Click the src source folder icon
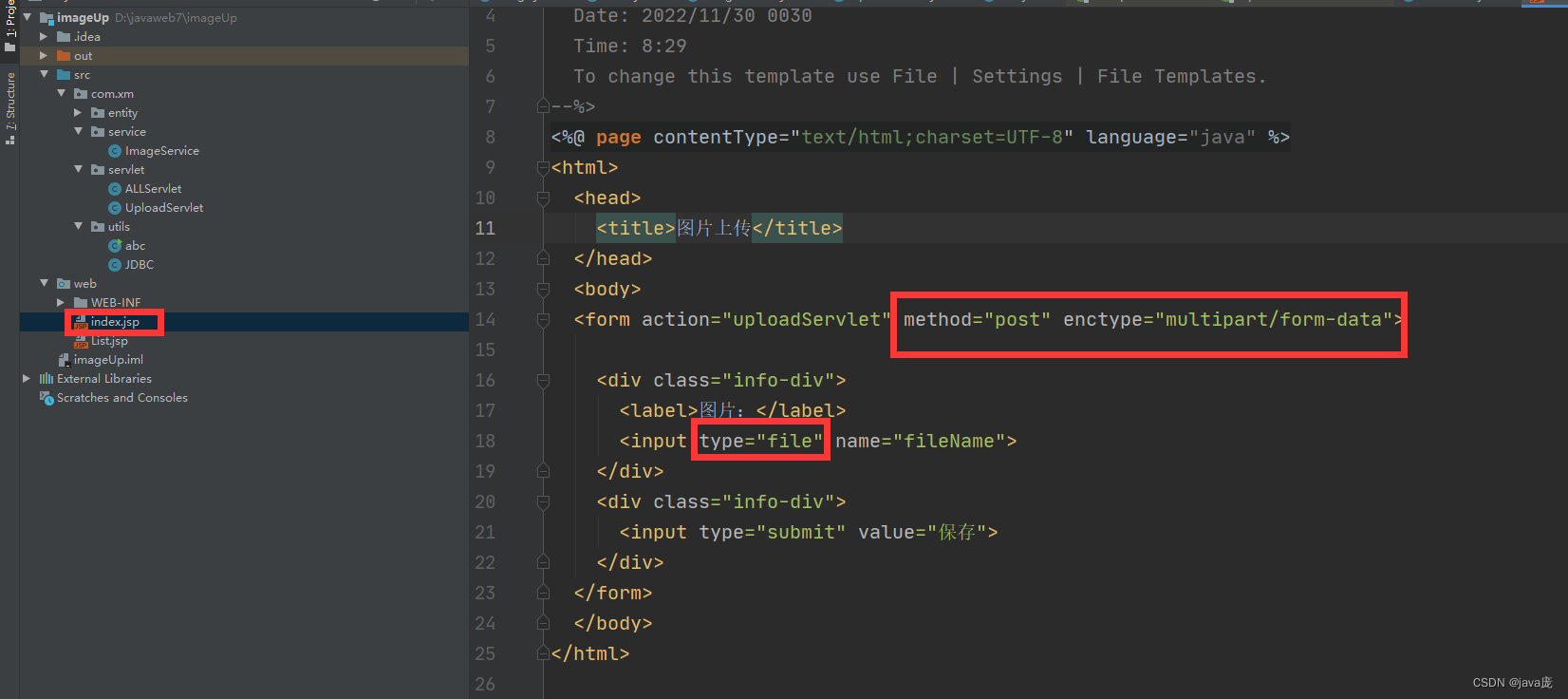1568x699 pixels. [64, 75]
